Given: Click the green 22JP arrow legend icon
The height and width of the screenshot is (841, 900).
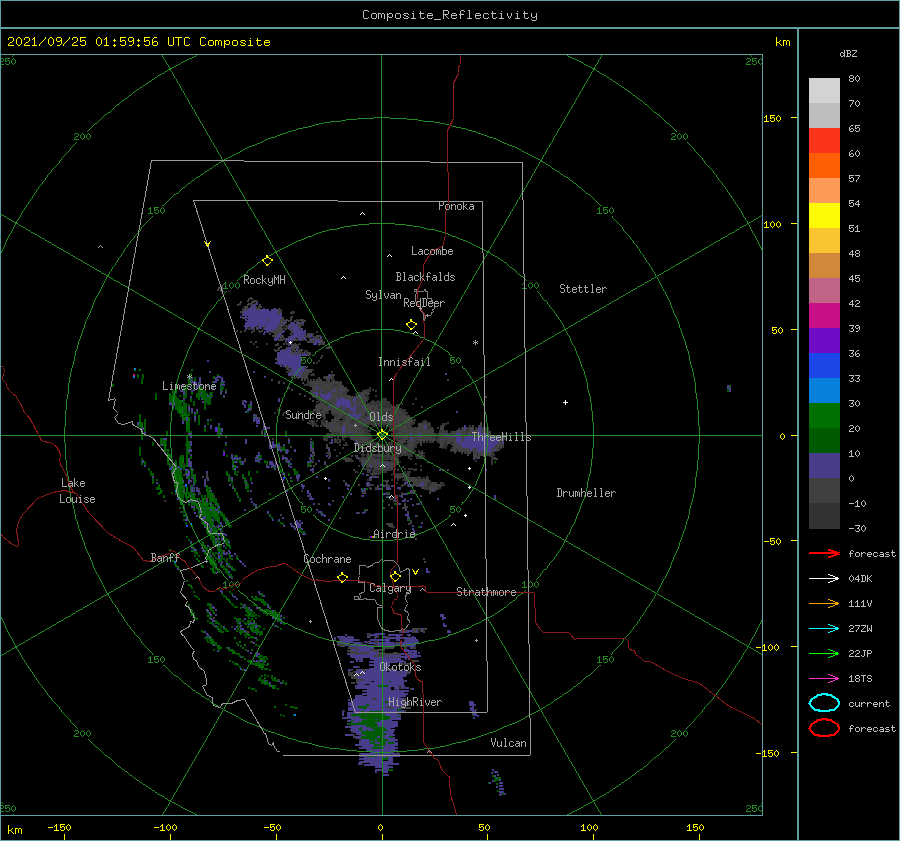Looking at the screenshot, I should point(824,653).
